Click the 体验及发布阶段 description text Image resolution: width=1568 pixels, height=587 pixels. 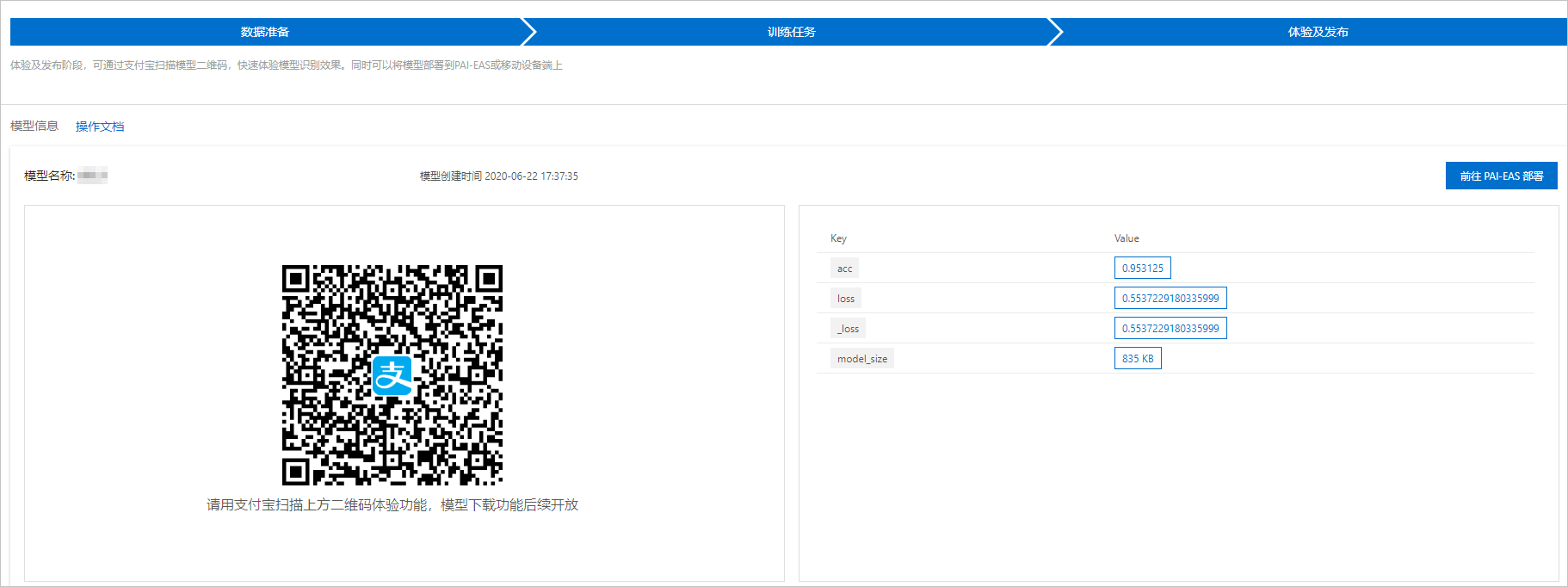[x=287, y=65]
